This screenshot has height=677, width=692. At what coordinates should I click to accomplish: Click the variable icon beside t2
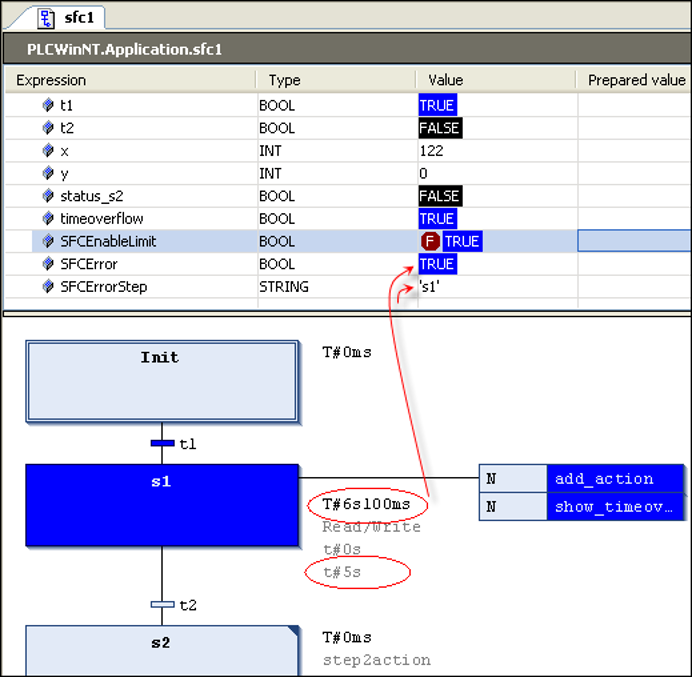47,128
